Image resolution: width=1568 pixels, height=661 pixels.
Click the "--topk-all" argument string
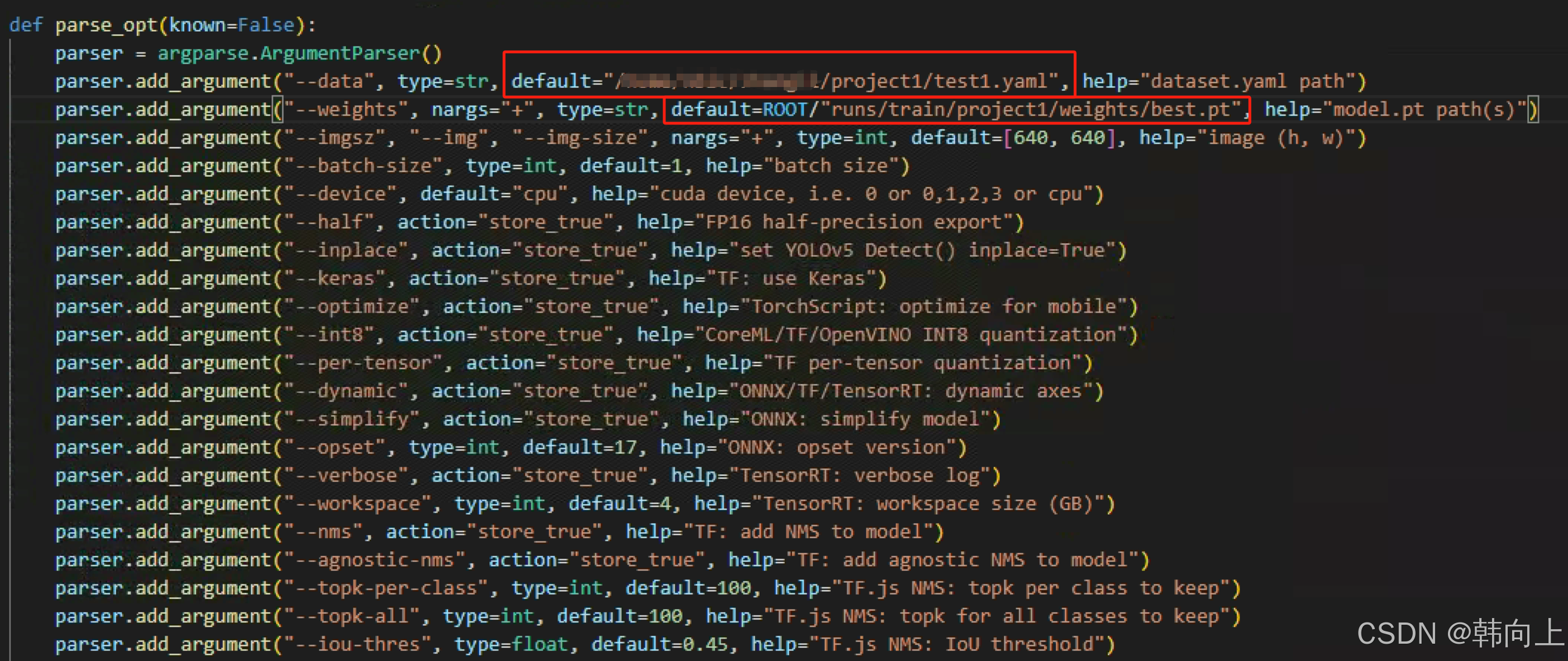click(x=352, y=616)
